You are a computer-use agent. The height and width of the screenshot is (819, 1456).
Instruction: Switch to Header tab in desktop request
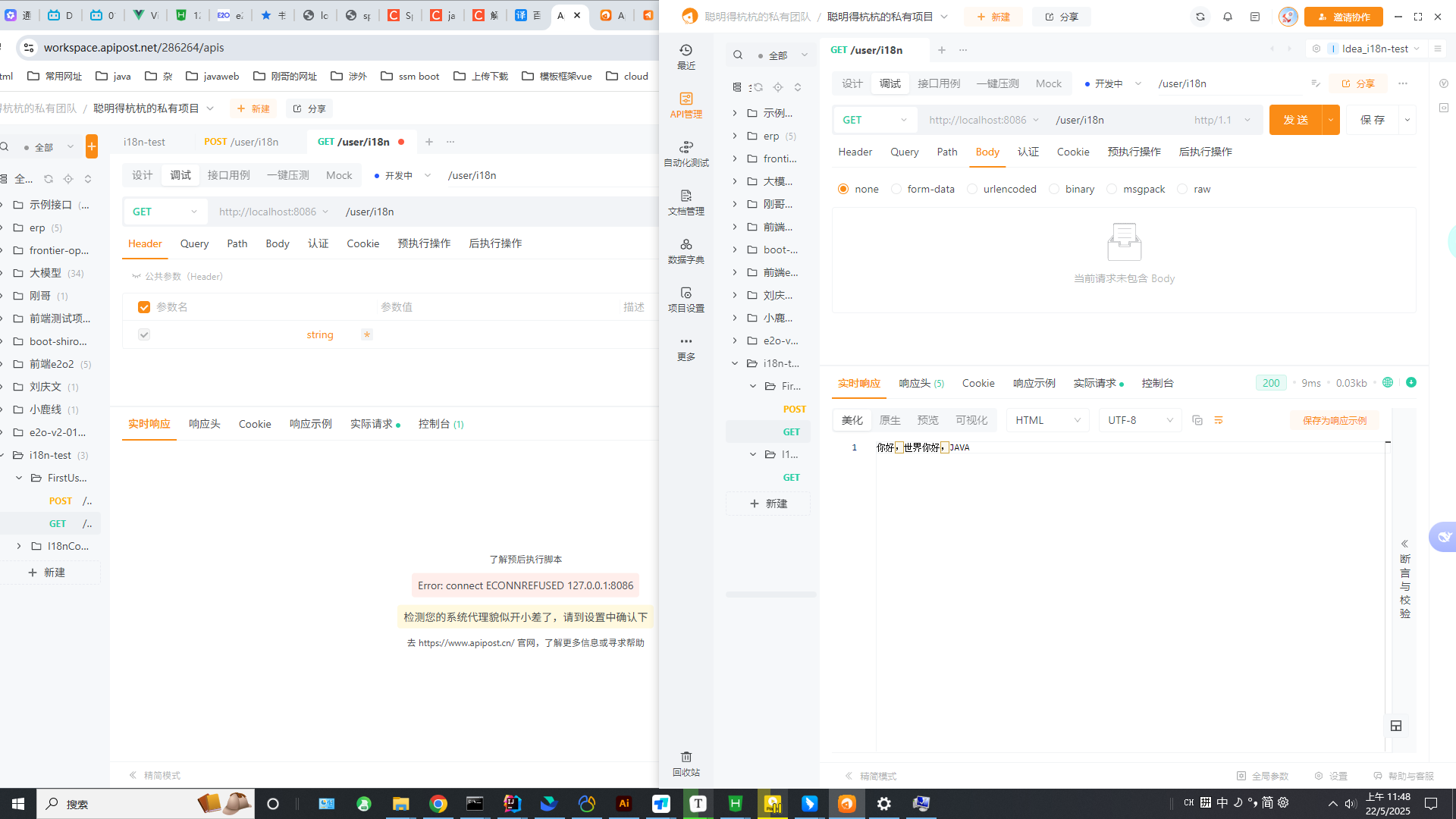click(855, 152)
